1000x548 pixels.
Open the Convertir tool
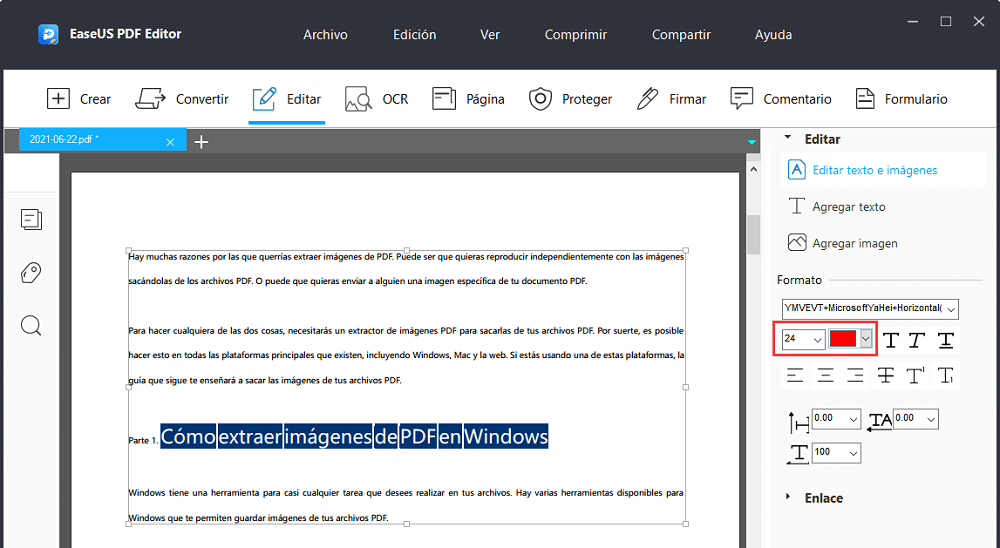(x=182, y=99)
